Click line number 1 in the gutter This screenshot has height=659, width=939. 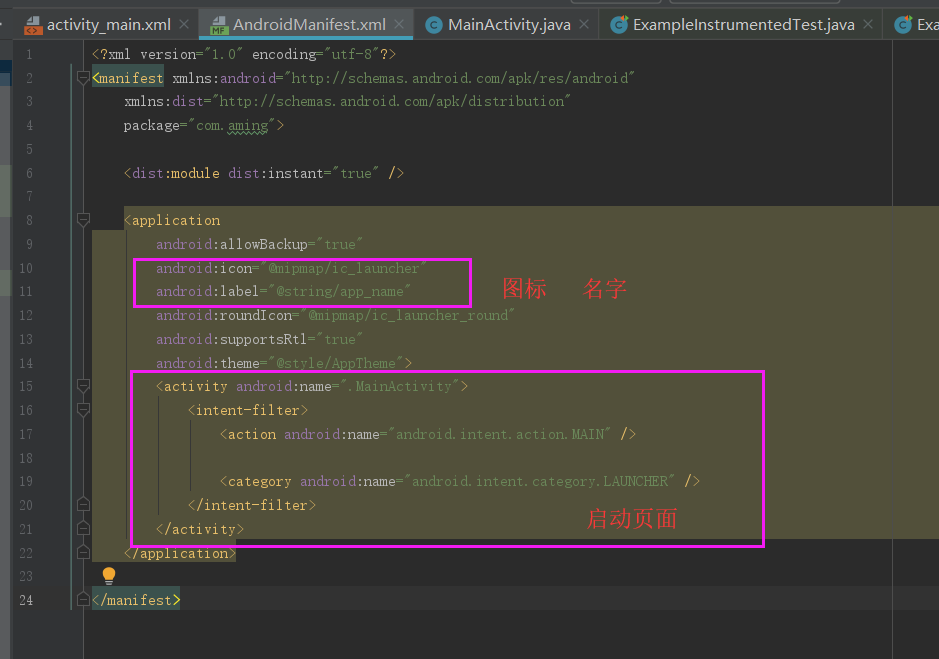(x=29, y=55)
